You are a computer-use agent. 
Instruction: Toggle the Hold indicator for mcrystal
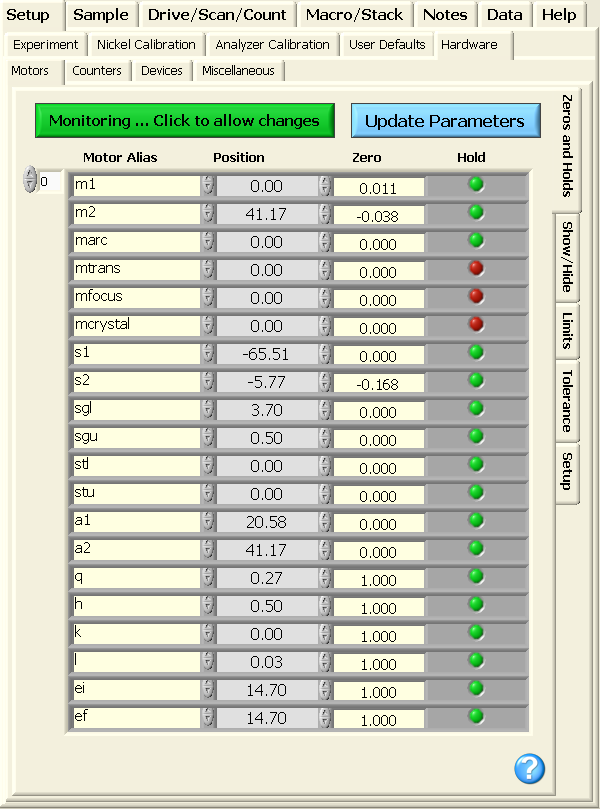(476, 324)
